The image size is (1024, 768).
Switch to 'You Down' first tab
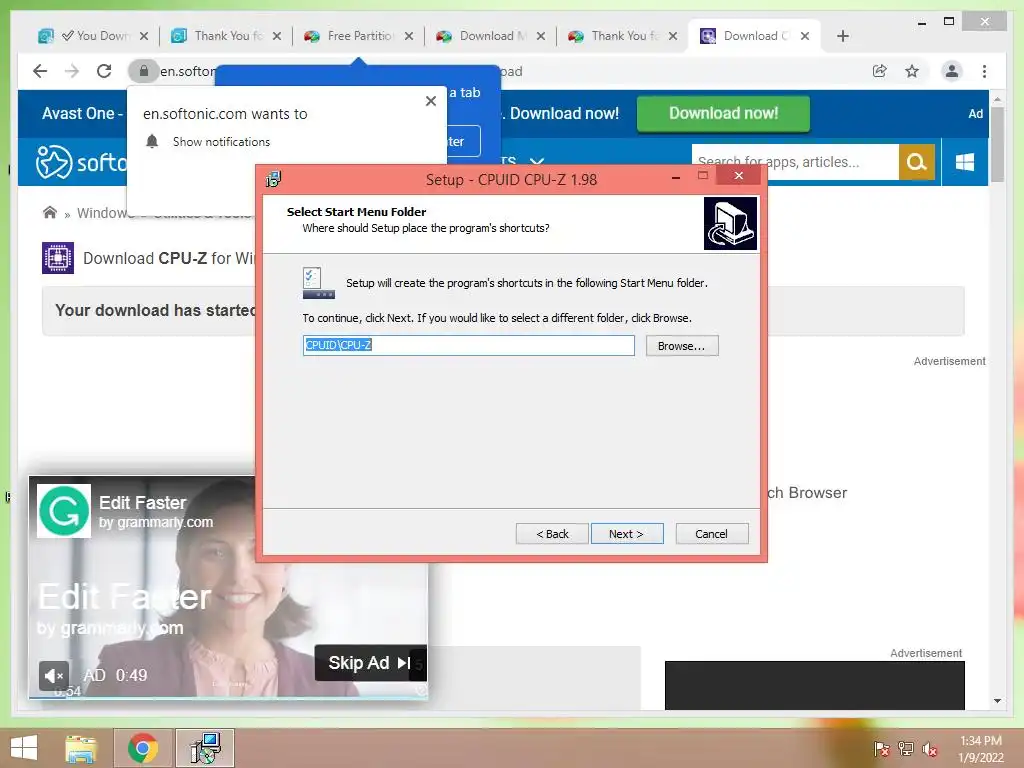click(93, 36)
